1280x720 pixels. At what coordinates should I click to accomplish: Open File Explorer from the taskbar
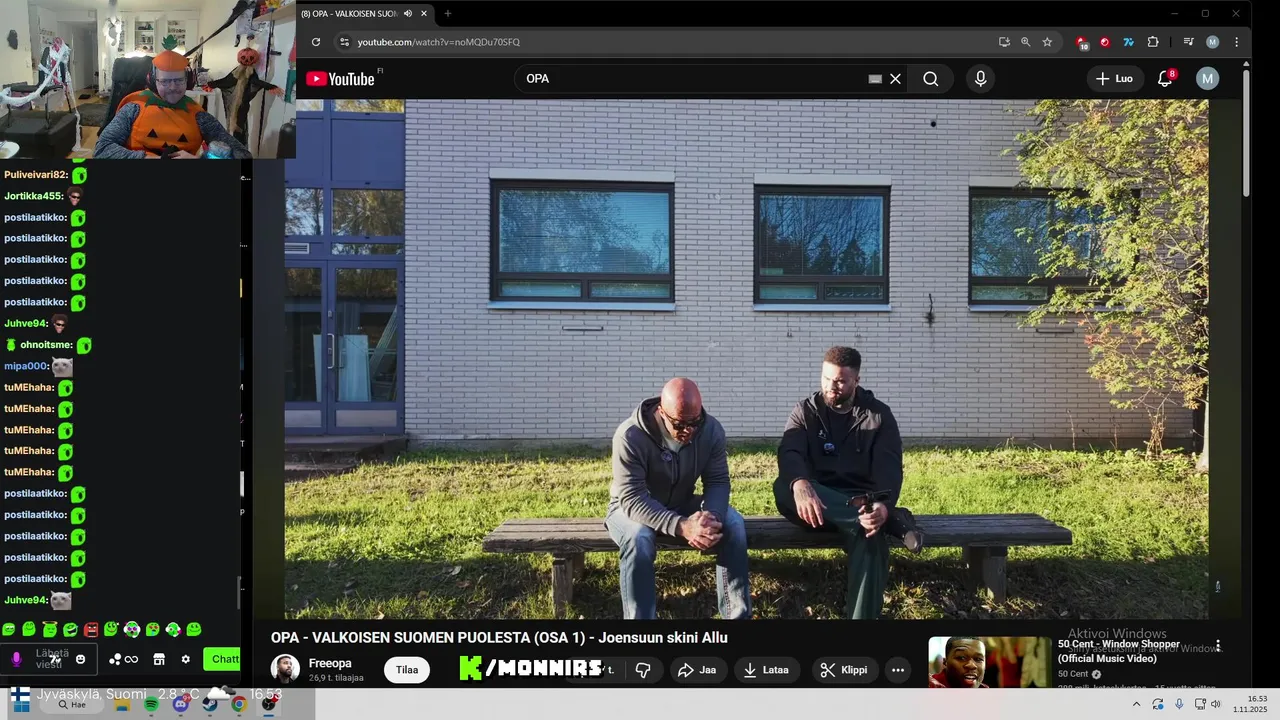click(x=122, y=704)
